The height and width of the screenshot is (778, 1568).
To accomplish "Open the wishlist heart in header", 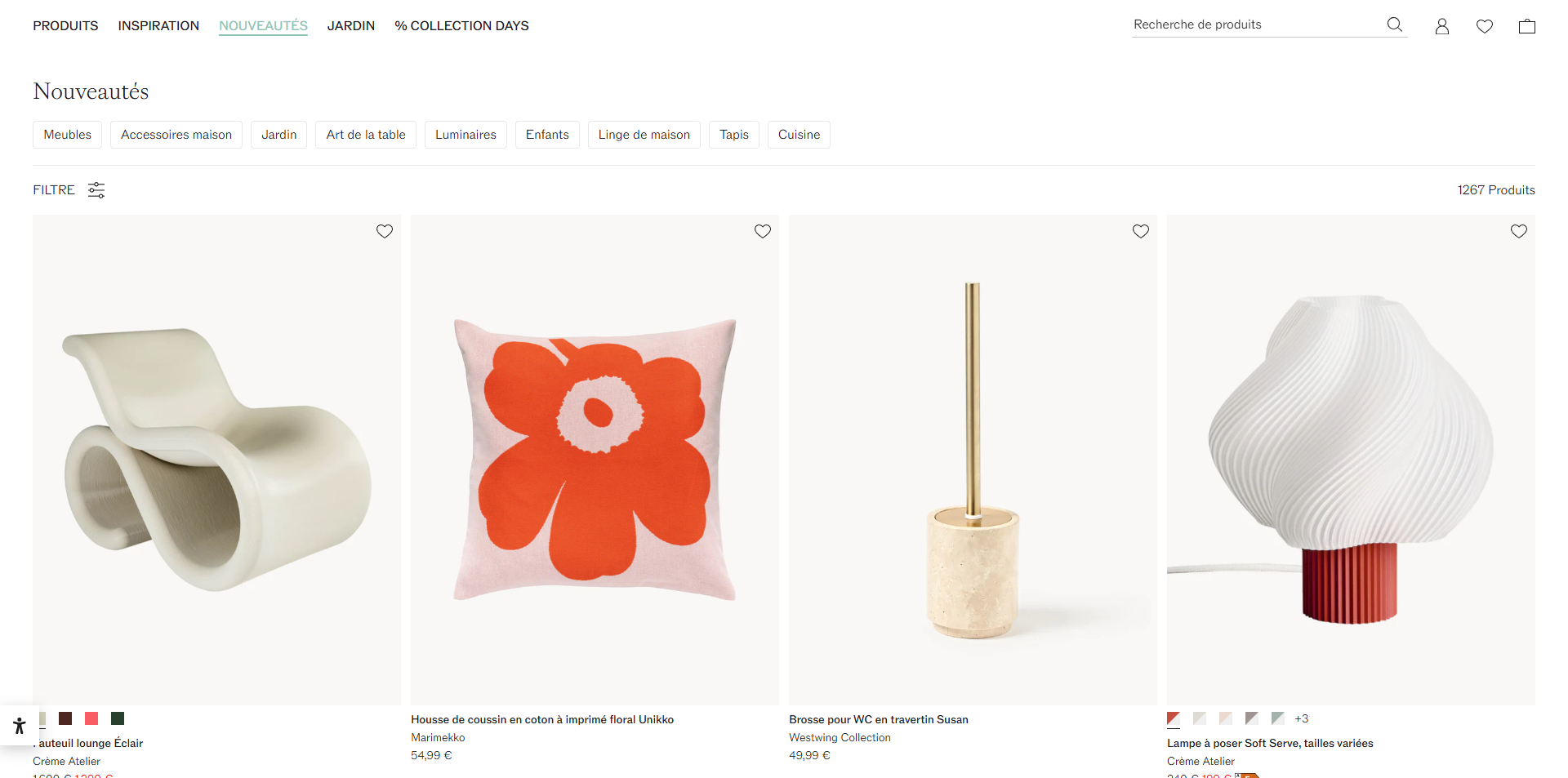I will (1485, 26).
